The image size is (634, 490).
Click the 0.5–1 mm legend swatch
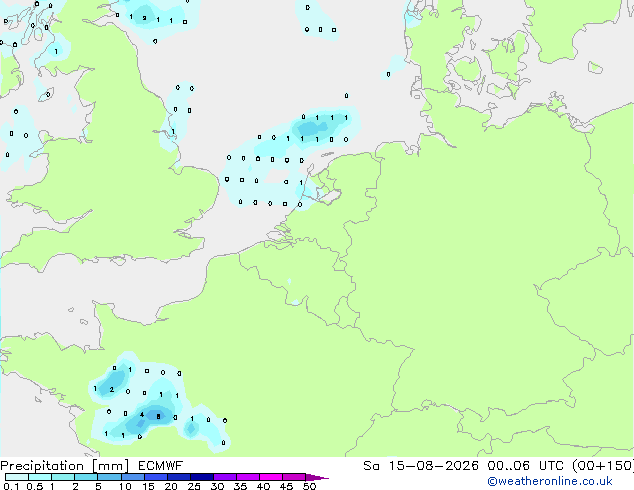tap(40, 477)
